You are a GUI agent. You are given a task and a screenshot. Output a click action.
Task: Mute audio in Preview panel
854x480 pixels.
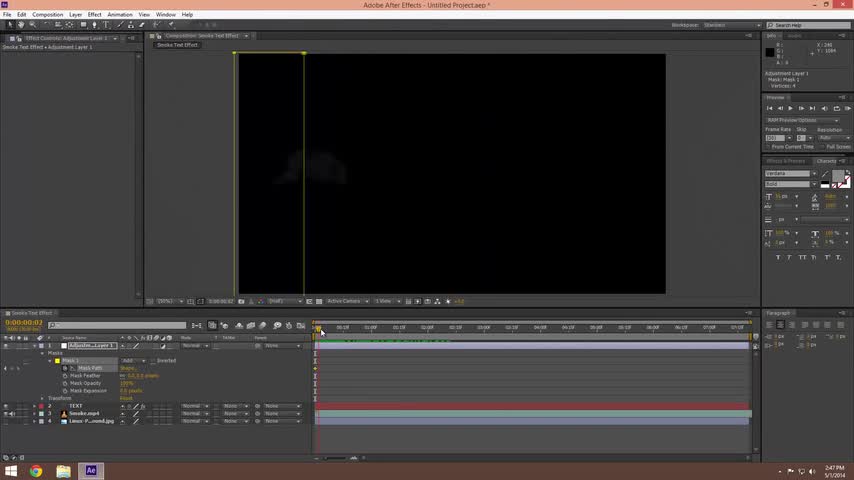[x=825, y=108]
